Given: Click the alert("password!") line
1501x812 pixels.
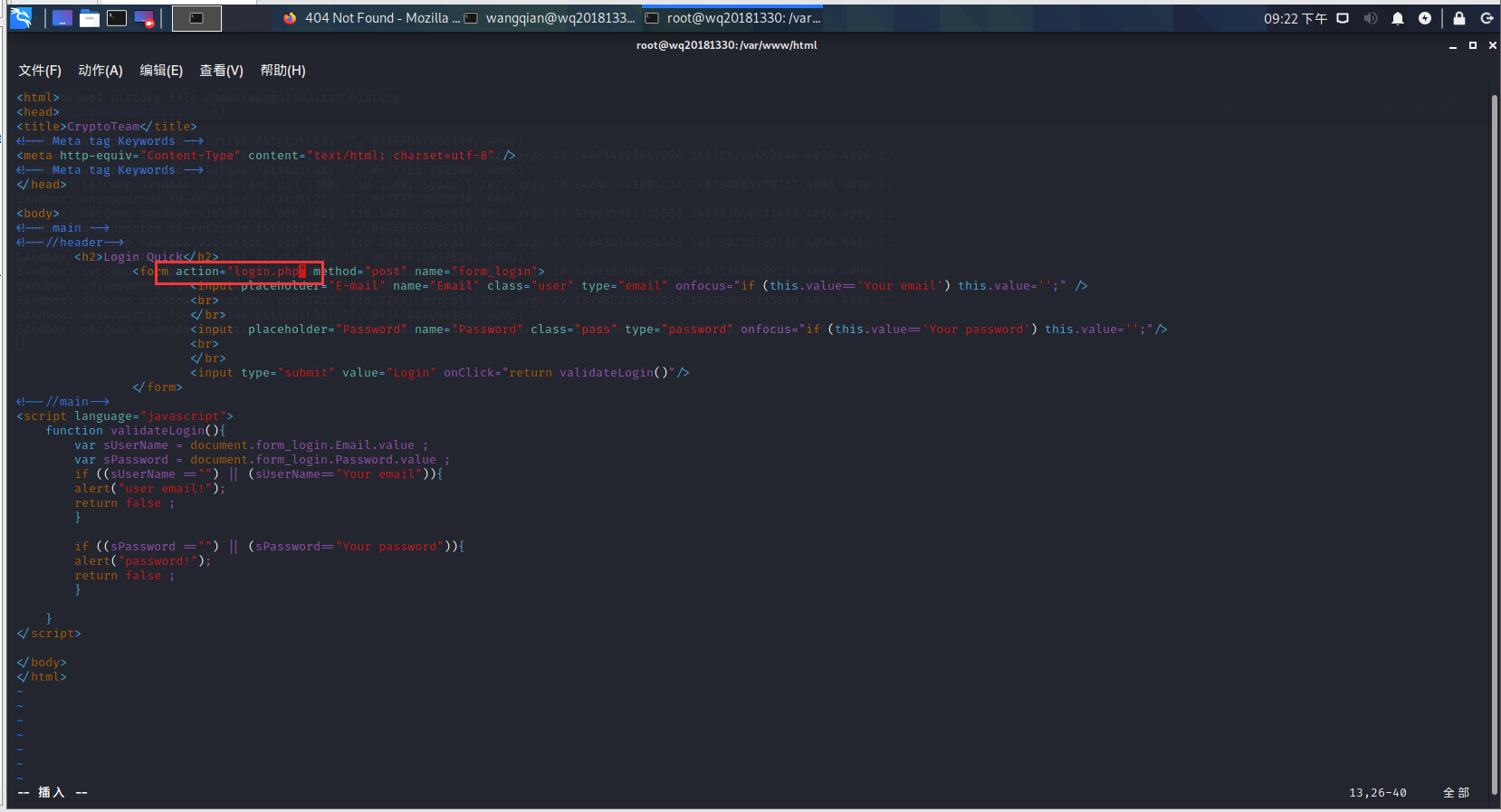Looking at the screenshot, I should point(143,561).
